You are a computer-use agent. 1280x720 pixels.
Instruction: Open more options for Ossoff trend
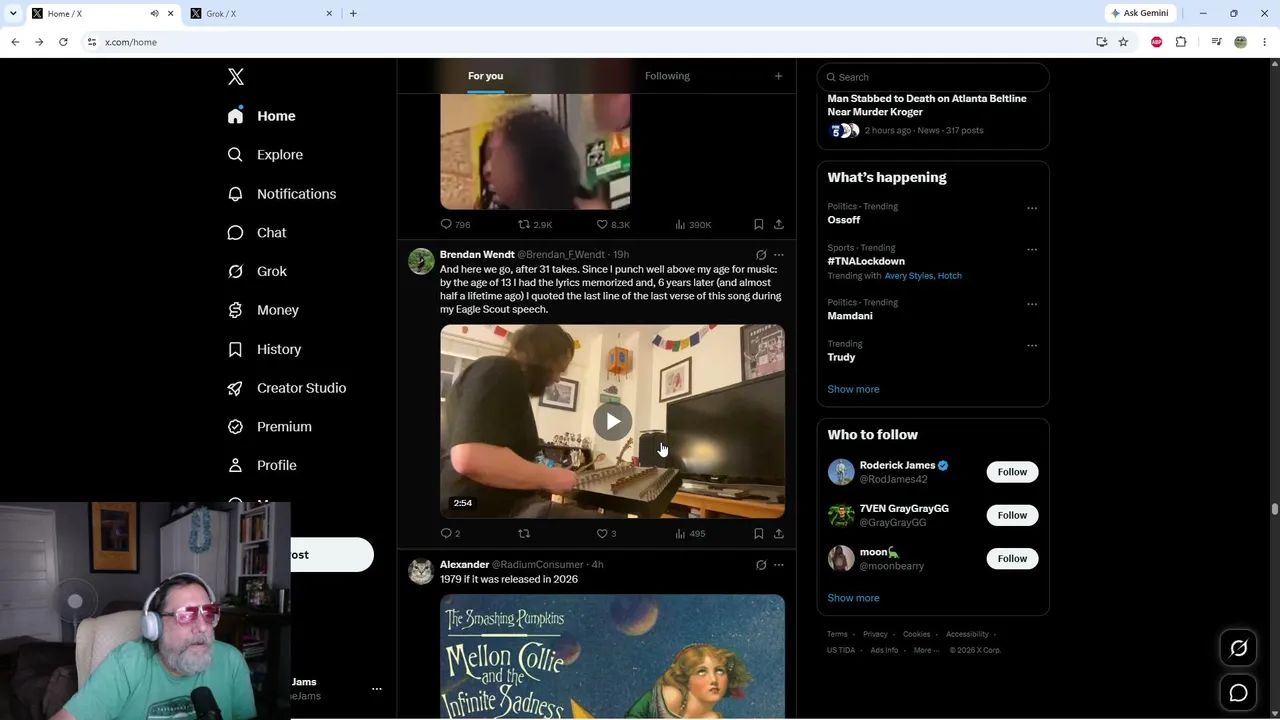pos(1032,208)
